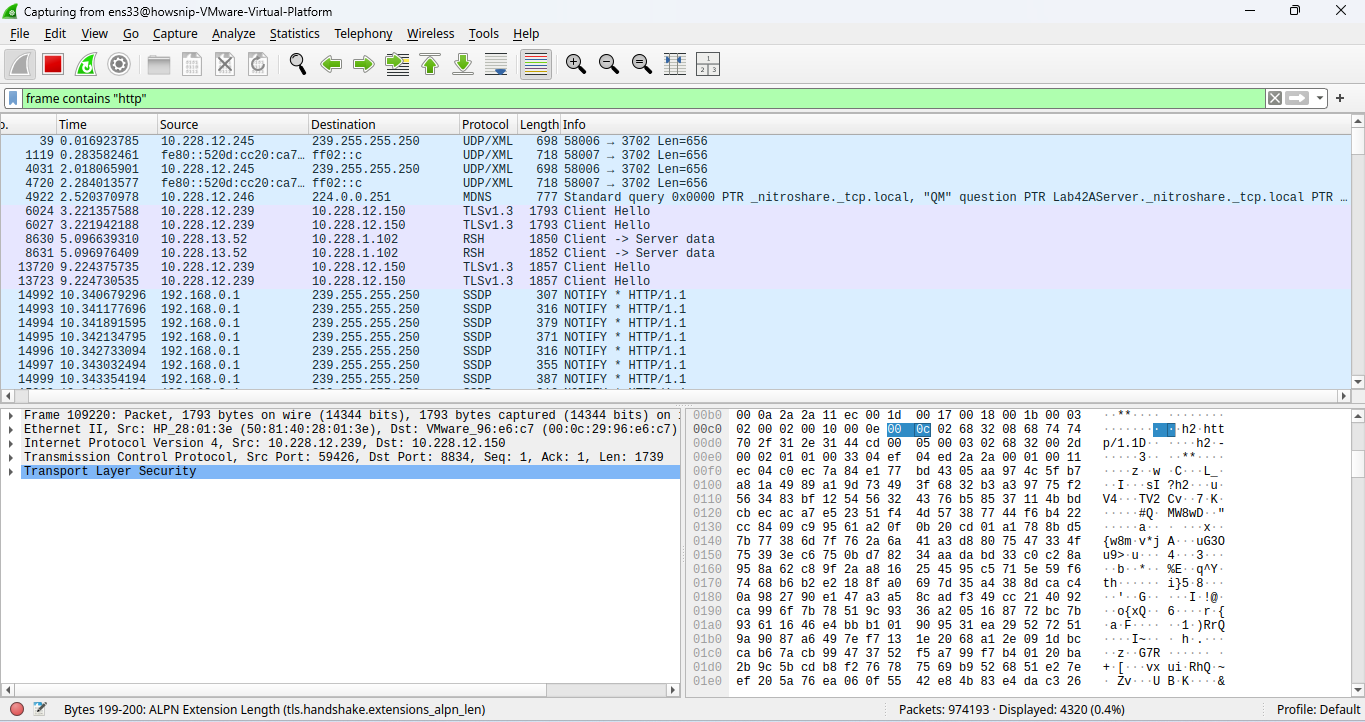Image resolution: width=1365 pixels, height=722 pixels.
Task: Click into the display filter field
Action: coord(644,98)
